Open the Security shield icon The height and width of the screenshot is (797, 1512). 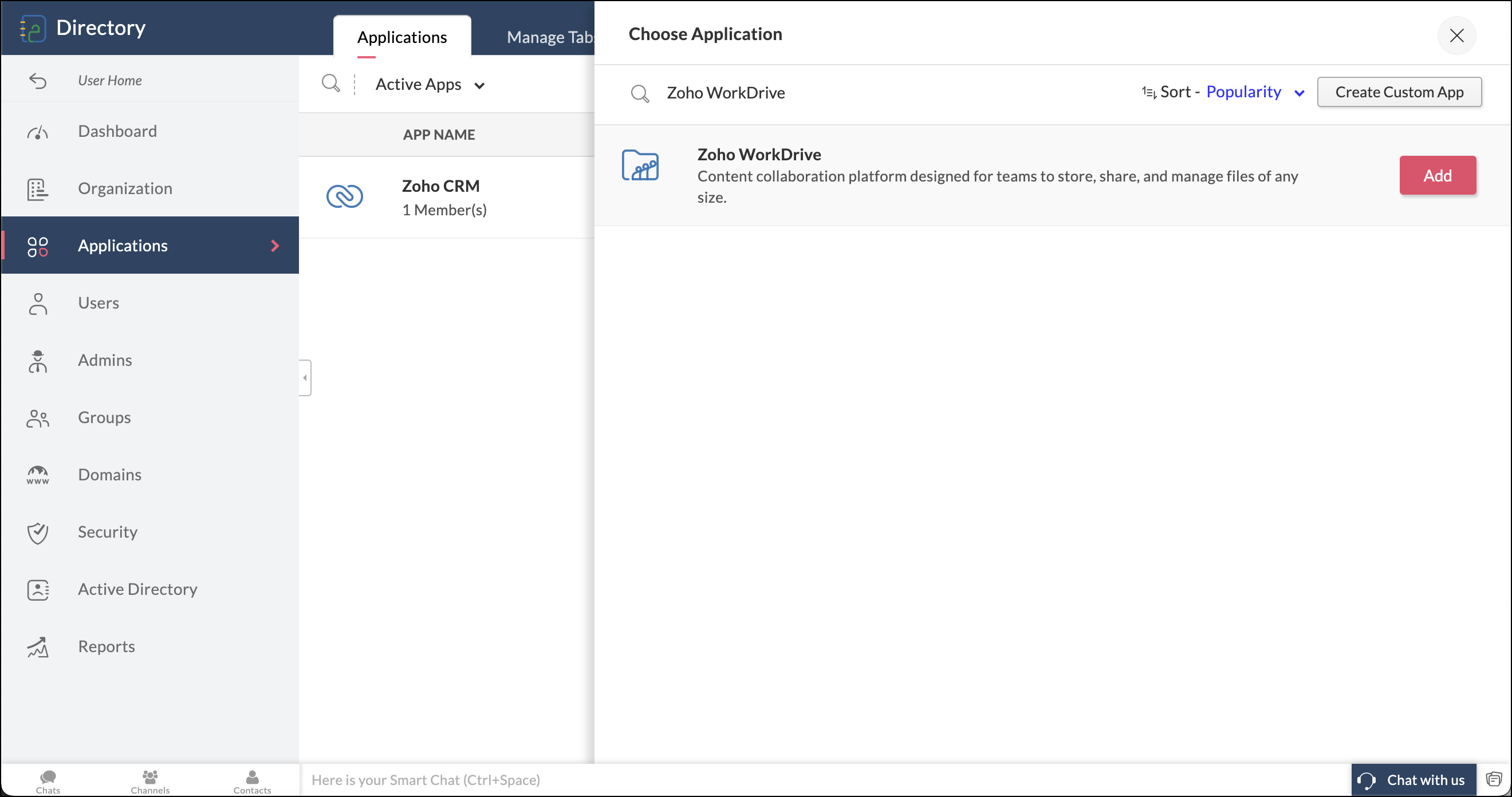click(38, 532)
